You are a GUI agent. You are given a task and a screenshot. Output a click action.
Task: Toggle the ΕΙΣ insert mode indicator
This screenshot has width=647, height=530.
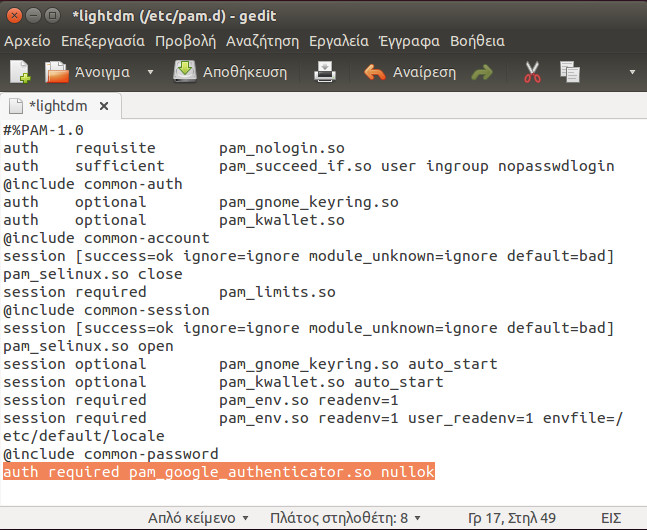pyautogui.click(x=610, y=518)
